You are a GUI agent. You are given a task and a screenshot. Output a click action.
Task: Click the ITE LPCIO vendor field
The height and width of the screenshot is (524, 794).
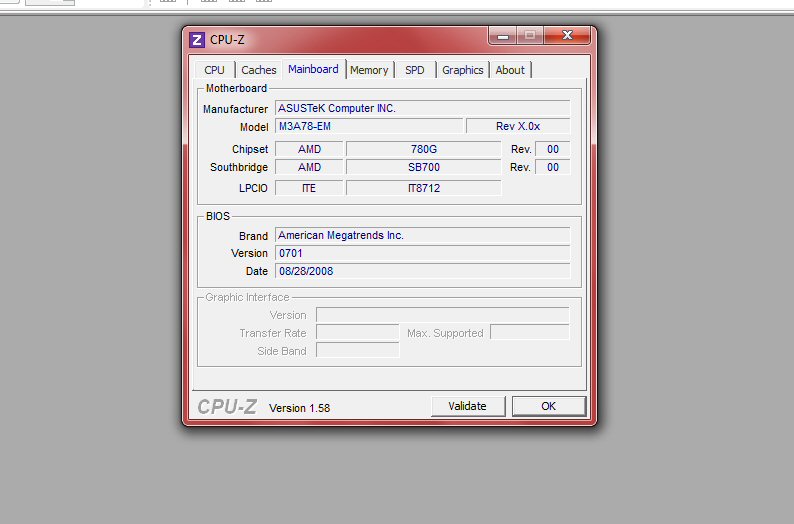(309, 188)
